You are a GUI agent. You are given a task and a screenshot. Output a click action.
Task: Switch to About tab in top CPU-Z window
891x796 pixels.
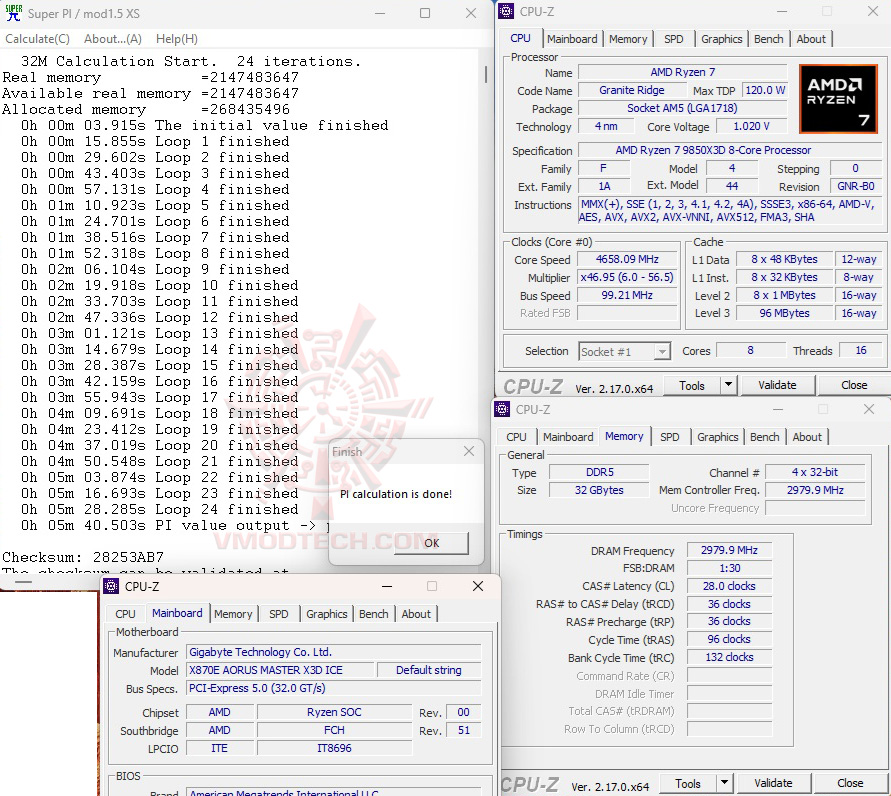(x=810, y=39)
